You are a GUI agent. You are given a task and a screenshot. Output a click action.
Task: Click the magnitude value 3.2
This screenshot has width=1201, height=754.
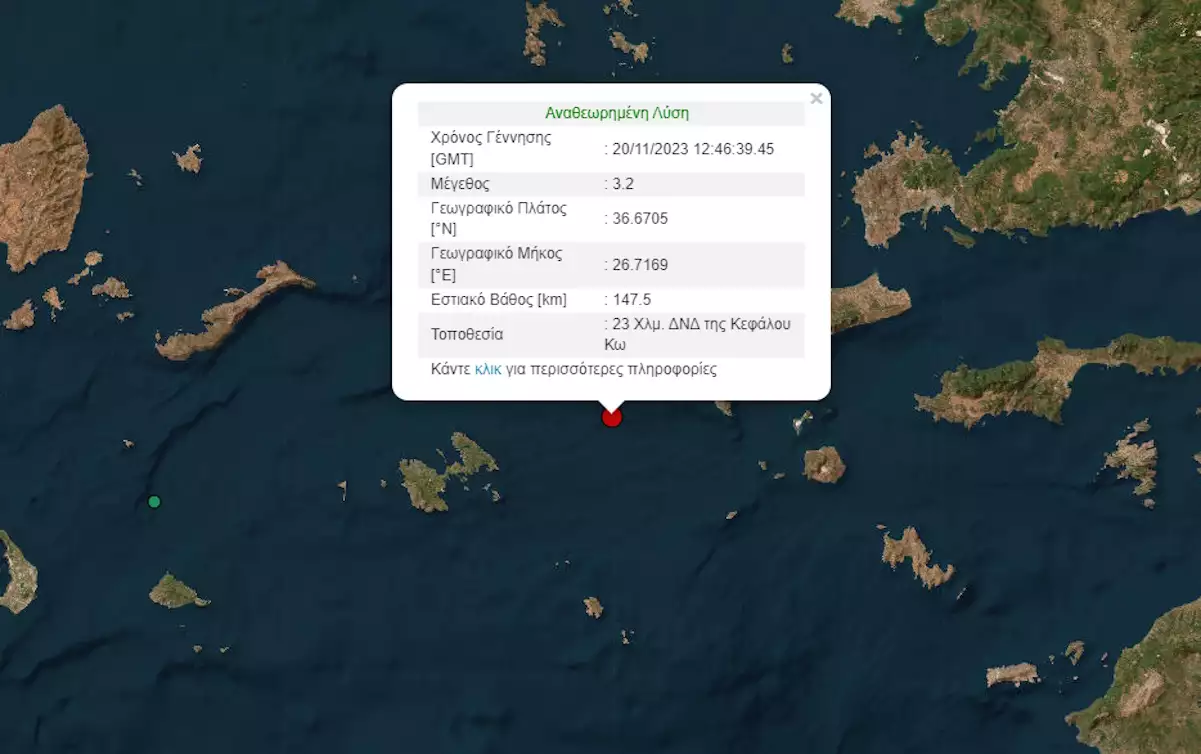(x=623, y=184)
